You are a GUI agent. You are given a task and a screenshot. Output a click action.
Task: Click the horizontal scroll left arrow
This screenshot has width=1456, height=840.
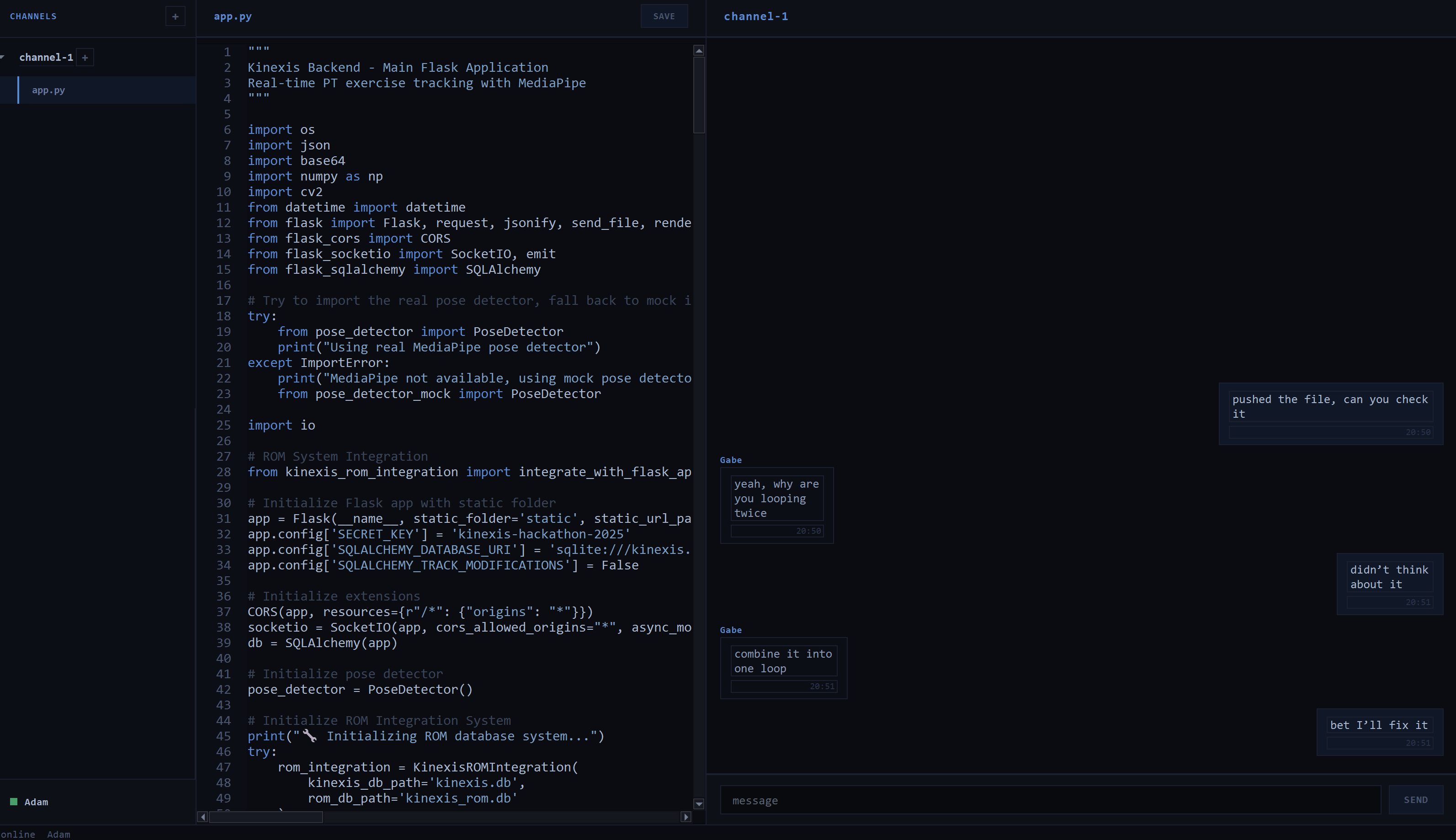202,816
